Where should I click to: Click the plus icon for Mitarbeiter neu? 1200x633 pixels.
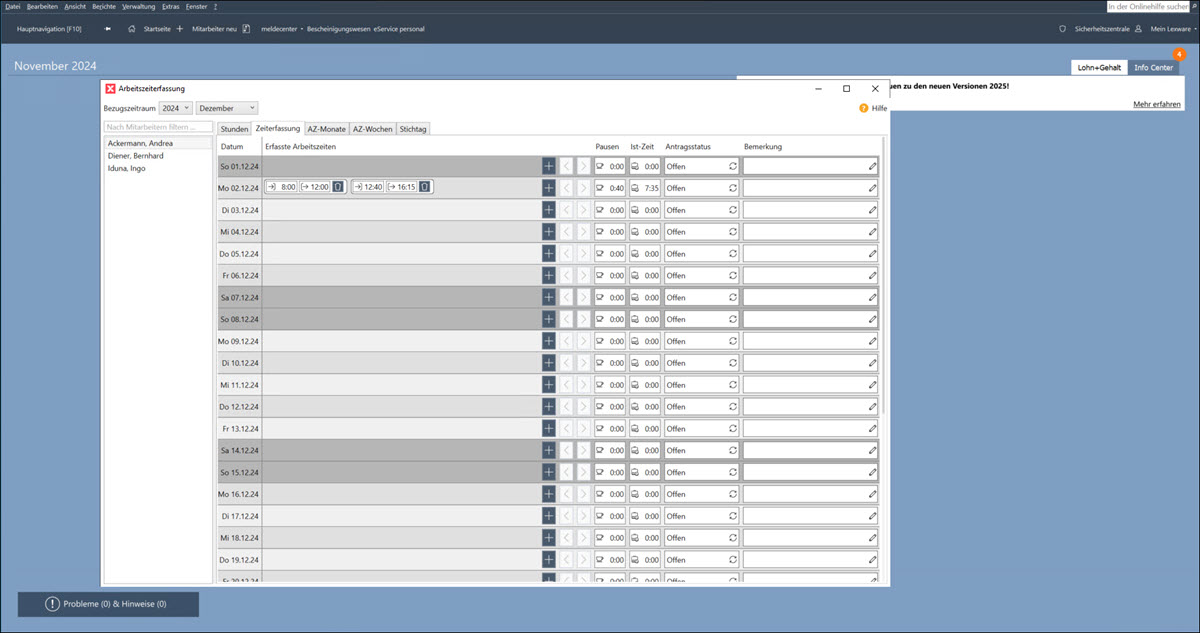(x=179, y=29)
